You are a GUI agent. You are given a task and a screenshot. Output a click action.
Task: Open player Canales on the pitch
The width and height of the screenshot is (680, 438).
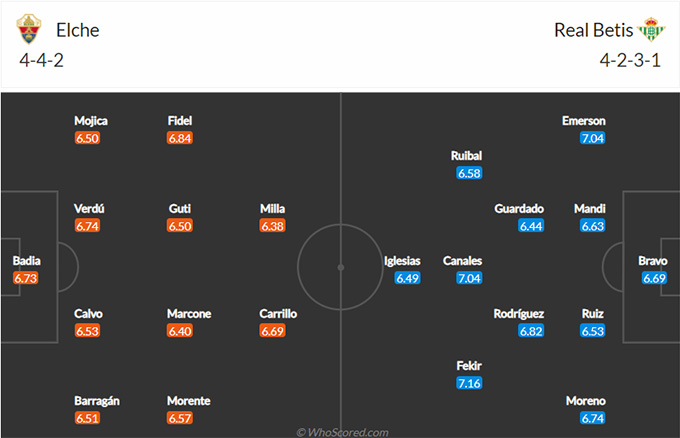462,261
